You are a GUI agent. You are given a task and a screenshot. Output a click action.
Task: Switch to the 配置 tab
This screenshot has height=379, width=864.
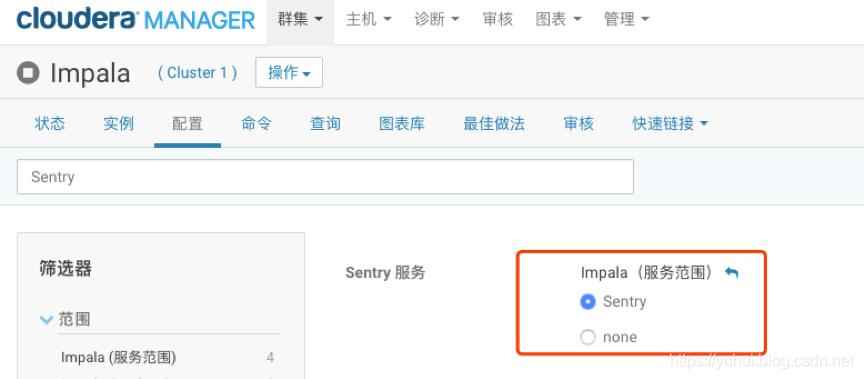[187, 123]
